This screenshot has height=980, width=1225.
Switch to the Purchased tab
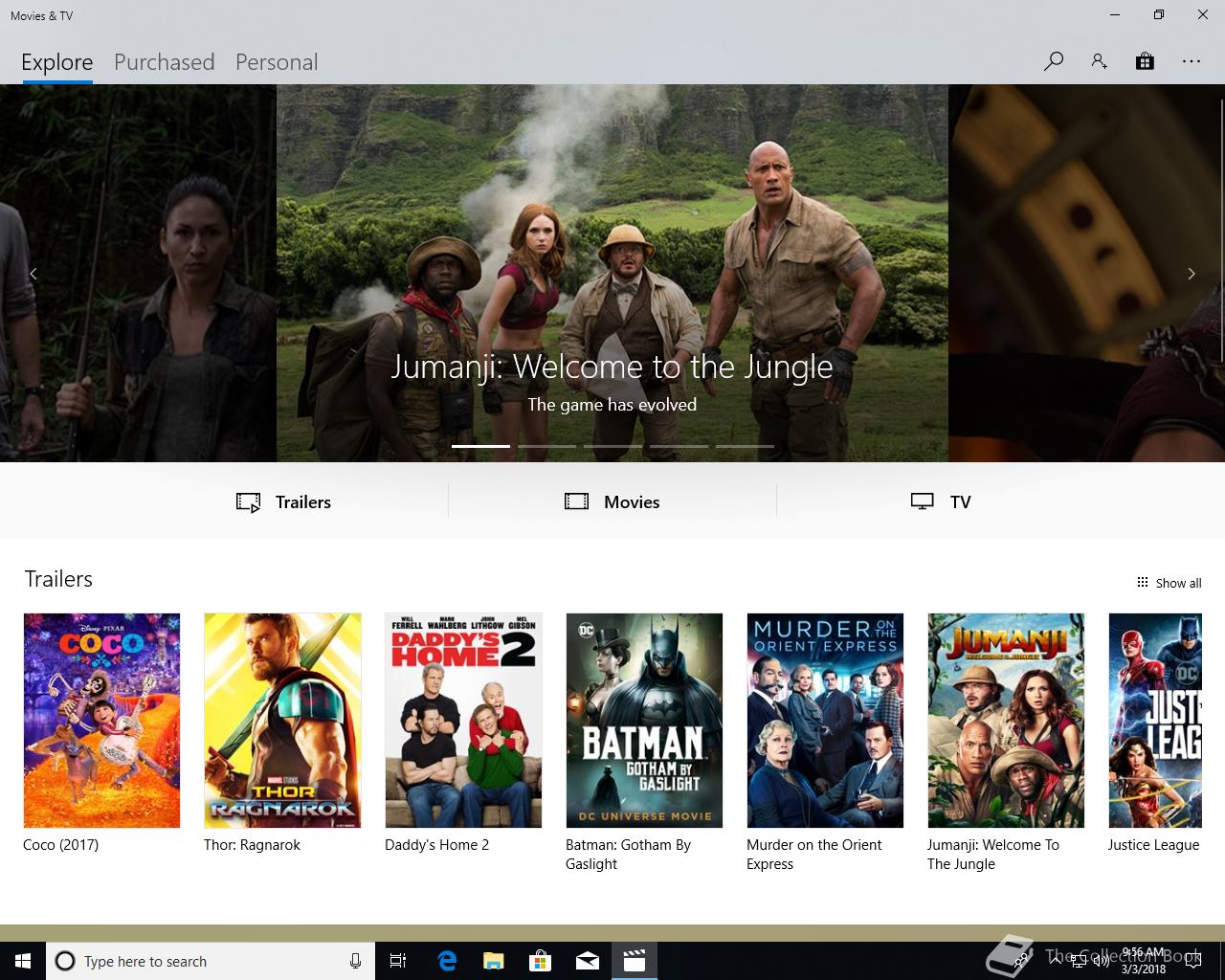[x=165, y=62]
